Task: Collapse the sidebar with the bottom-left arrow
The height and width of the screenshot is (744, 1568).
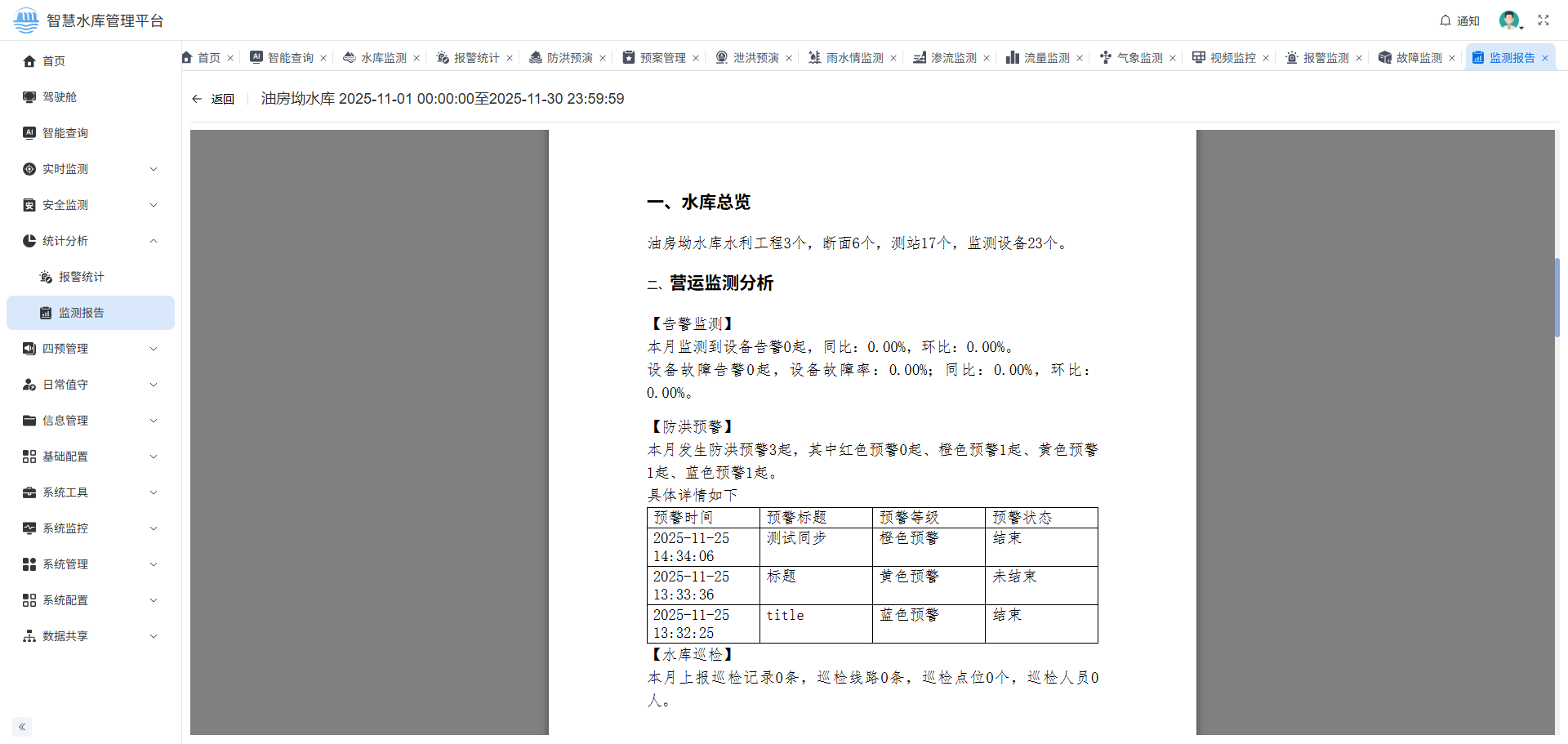Action: [21, 726]
